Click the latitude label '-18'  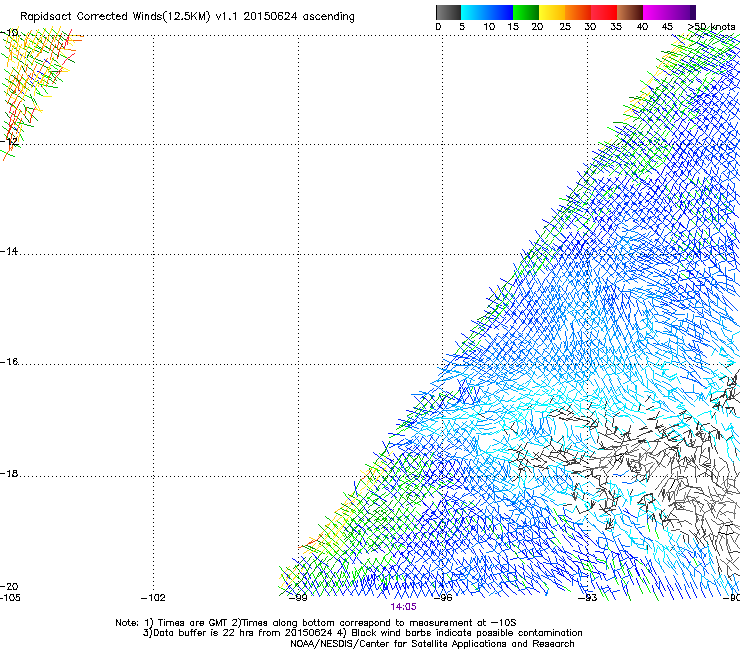tap(9, 473)
